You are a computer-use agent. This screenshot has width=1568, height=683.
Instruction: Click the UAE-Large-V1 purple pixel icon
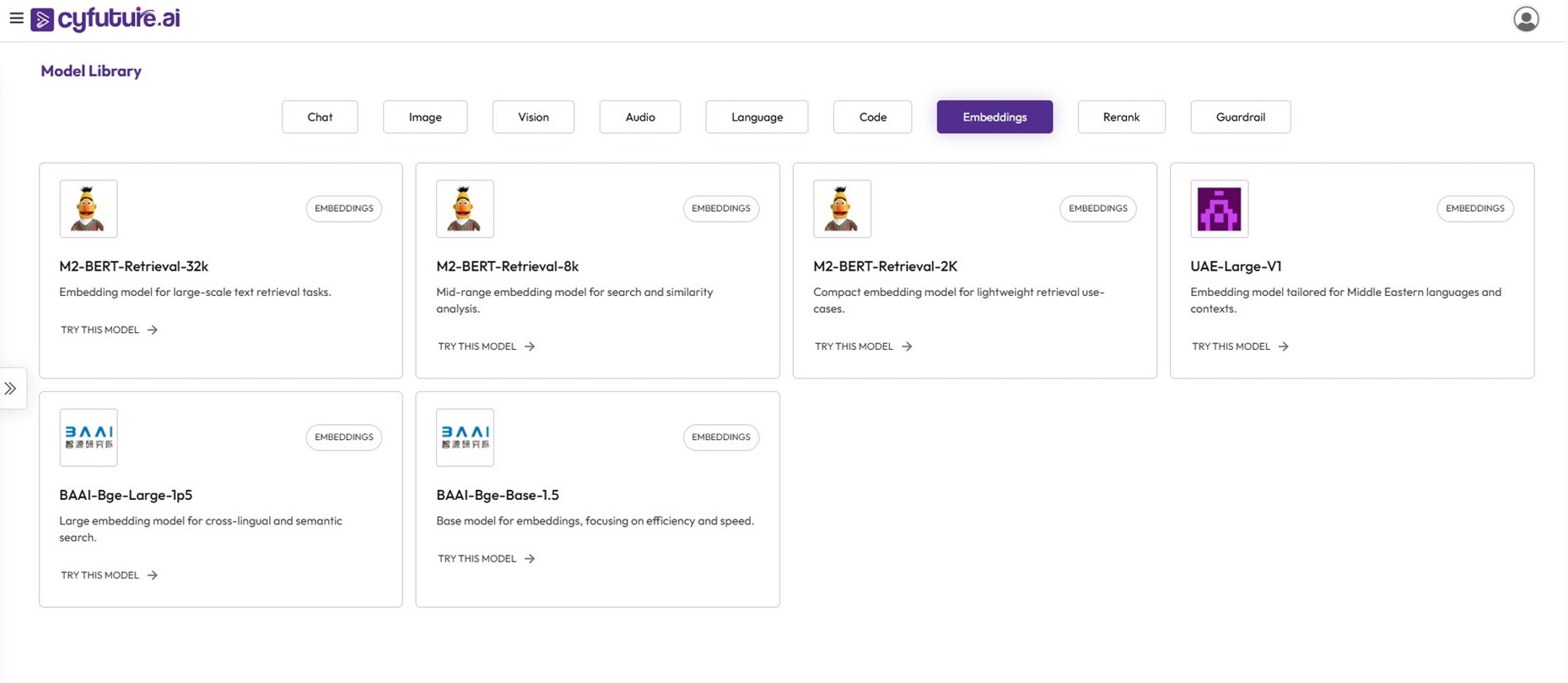1219,208
